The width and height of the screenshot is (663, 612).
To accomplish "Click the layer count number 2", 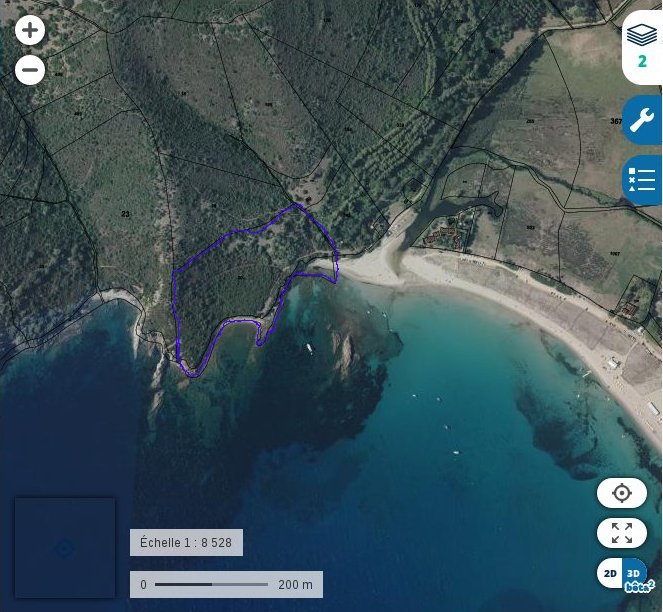I will [x=642, y=62].
